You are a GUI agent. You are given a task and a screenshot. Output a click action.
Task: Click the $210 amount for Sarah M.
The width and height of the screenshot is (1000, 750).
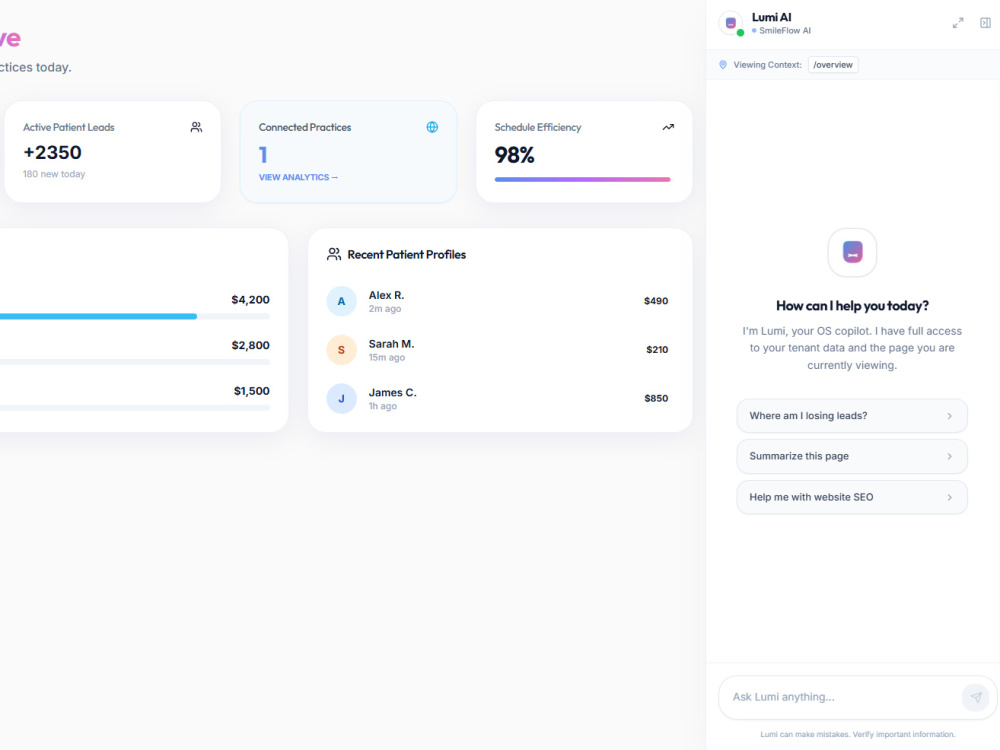(x=657, y=349)
